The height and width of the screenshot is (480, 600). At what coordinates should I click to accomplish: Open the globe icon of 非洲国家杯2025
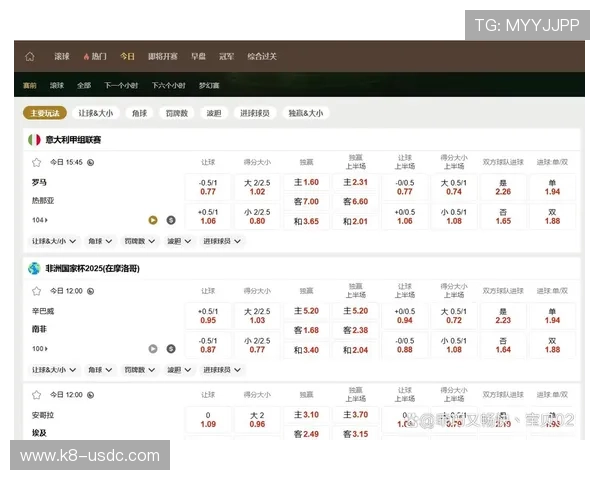(x=34, y=268)
